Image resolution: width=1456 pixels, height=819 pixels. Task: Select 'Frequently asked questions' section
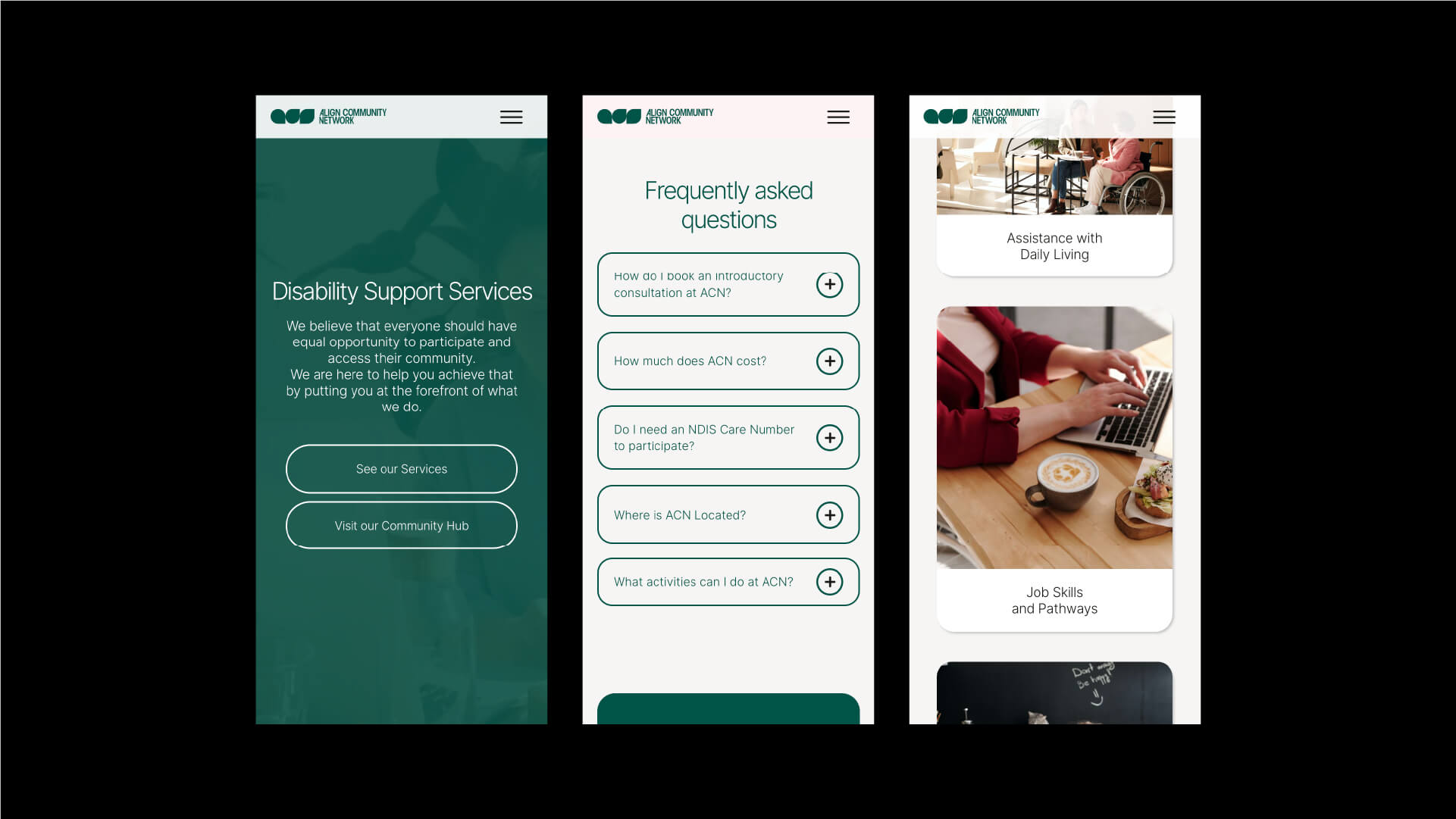click(x=728, y=205)
